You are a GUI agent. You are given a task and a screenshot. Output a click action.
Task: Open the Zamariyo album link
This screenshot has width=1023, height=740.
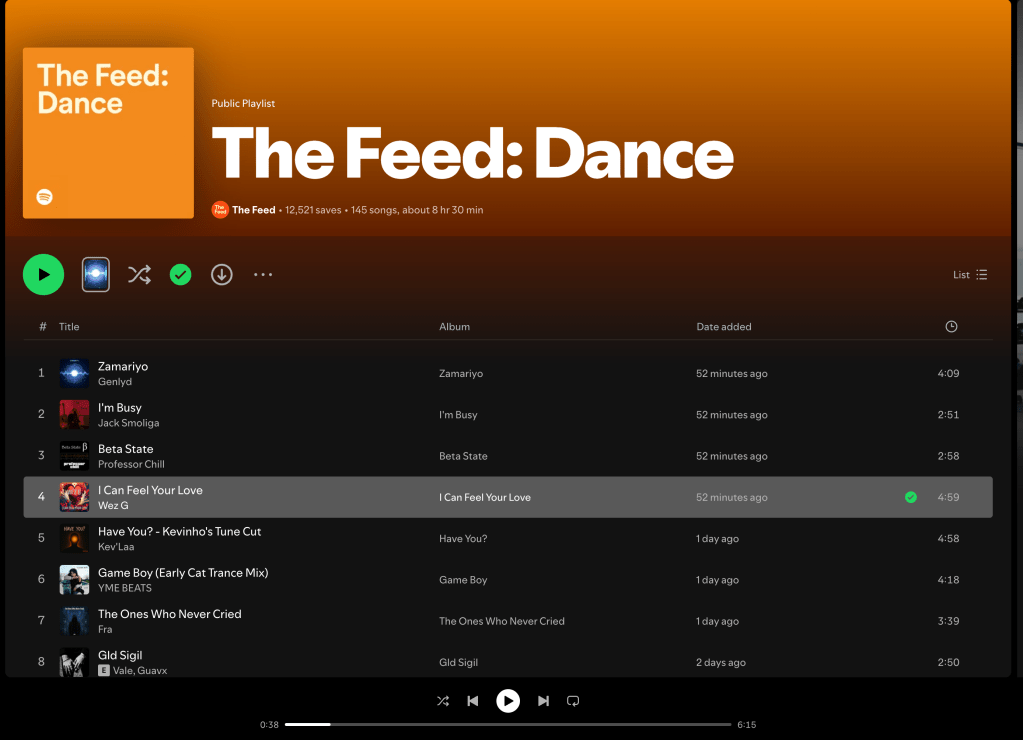(461, 373)
